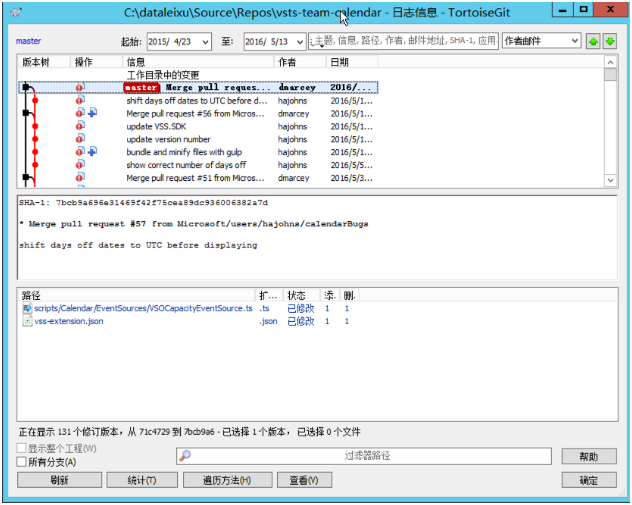Click the 状态 column header in file list
632x505 pixels.
coord(301,295)
